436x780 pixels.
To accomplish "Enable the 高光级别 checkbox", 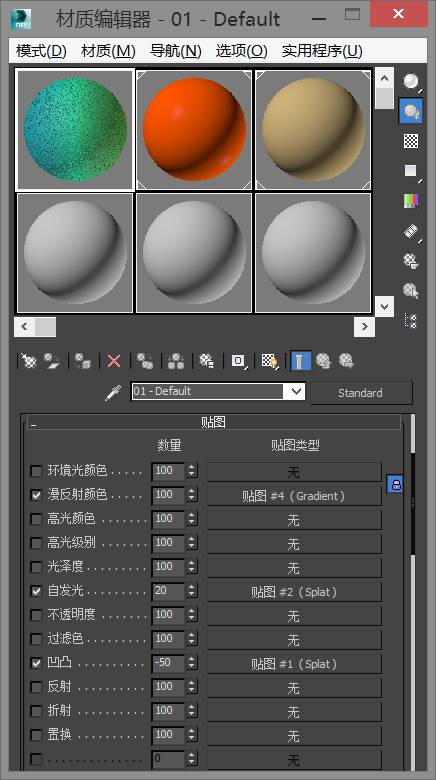I will (36, 543).
